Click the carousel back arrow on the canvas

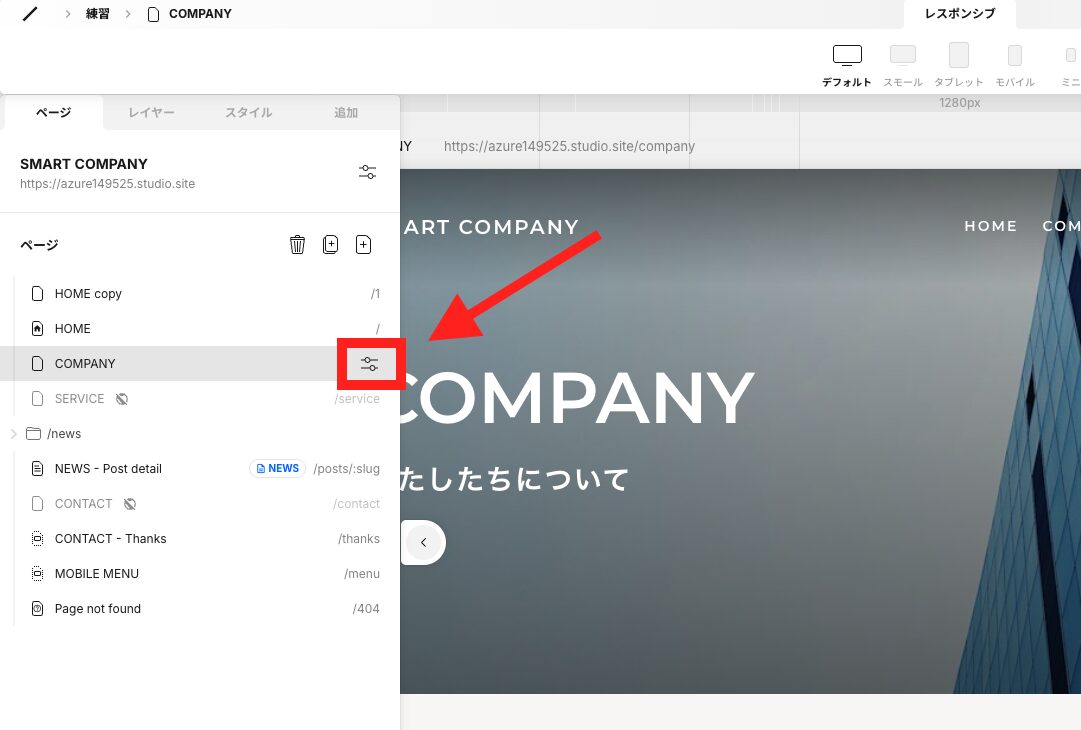tap(423, 542)
